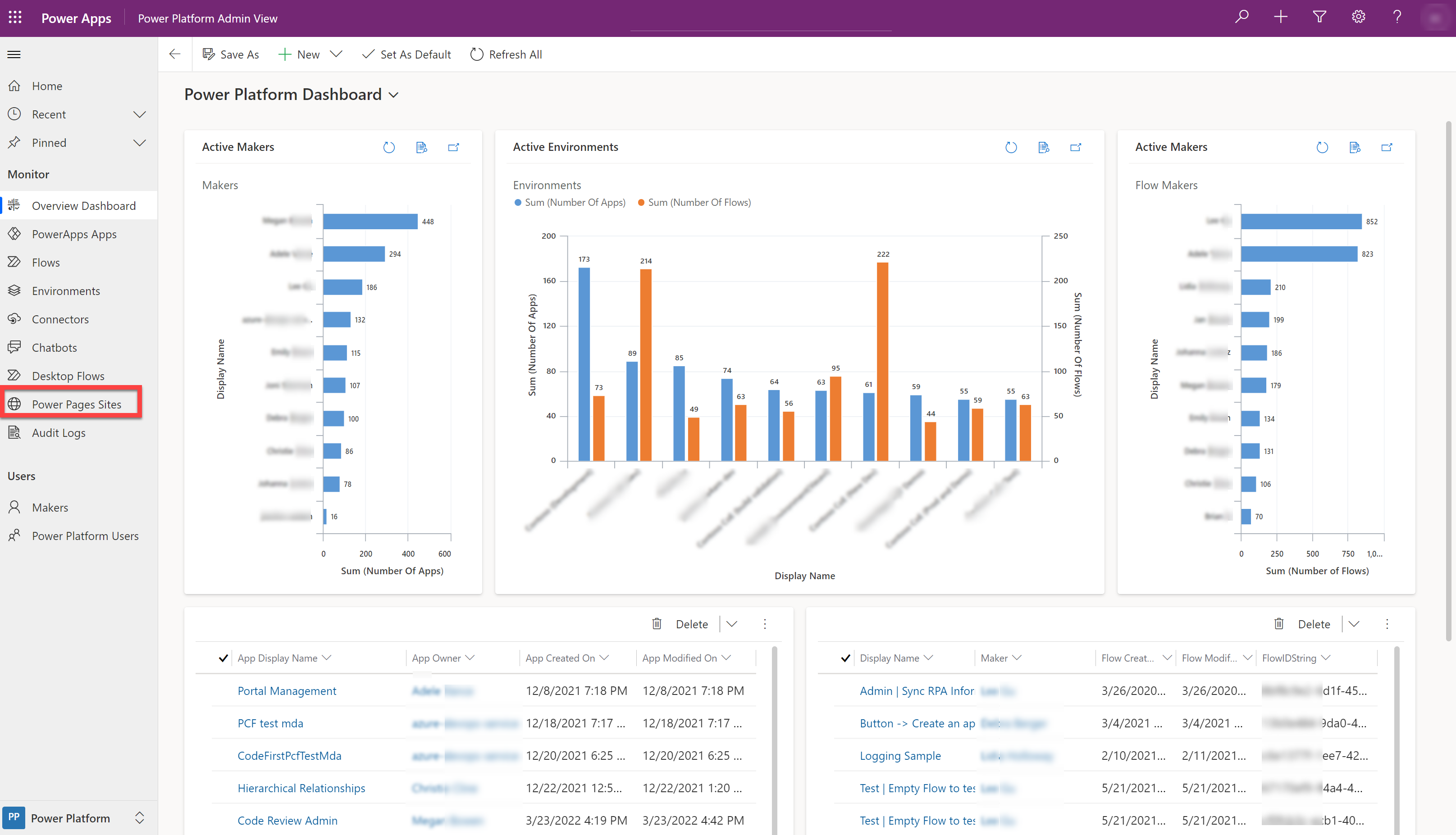Click the Makers icon under Users
1456x835 pixels.
pyautogui.click(x=14, y=506)
